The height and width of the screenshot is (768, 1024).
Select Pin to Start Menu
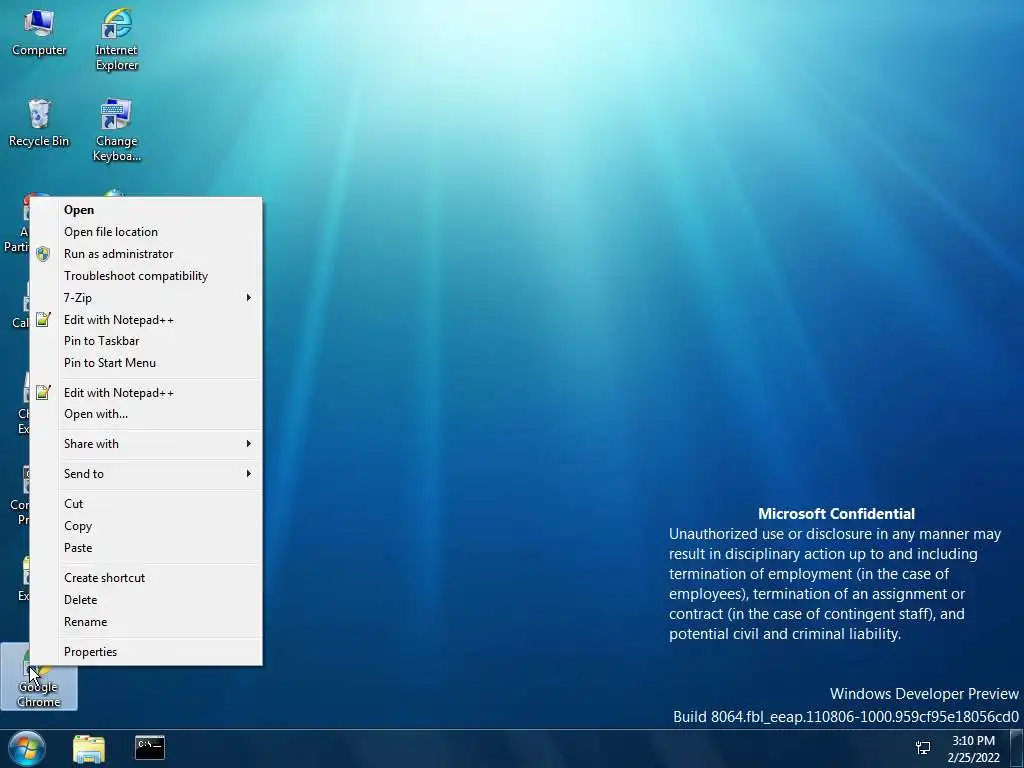click(x=146, y=363)
